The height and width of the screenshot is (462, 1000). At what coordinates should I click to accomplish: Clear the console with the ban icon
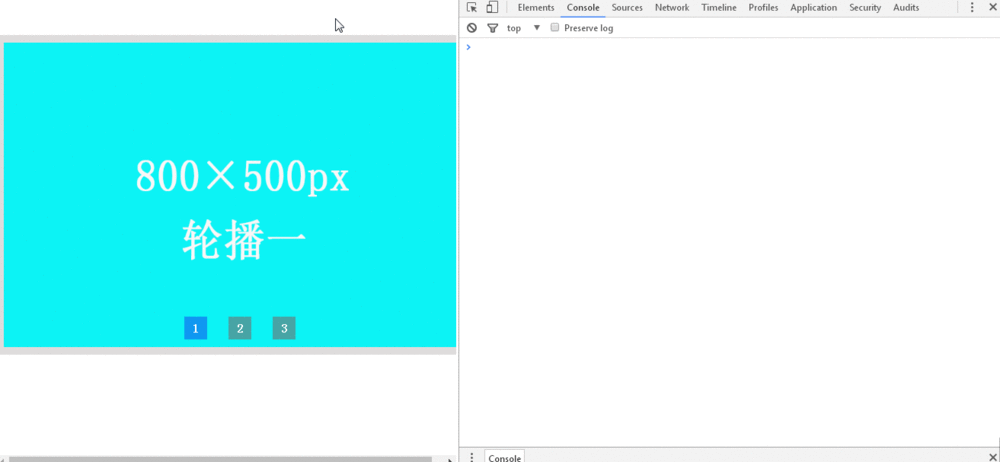[x=472, y=28]
